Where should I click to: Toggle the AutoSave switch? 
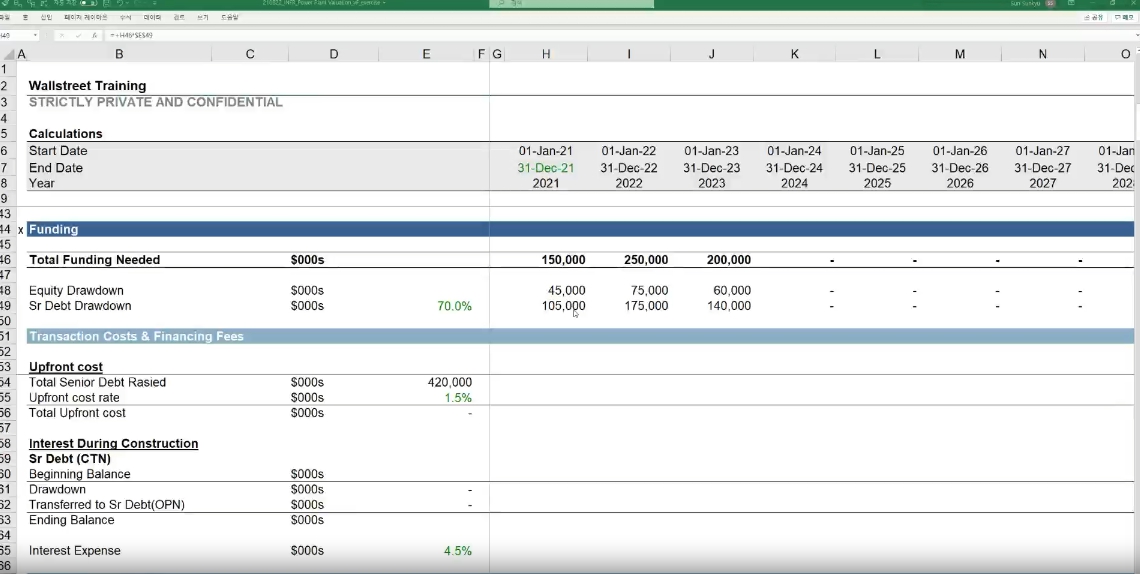(88, 4)
